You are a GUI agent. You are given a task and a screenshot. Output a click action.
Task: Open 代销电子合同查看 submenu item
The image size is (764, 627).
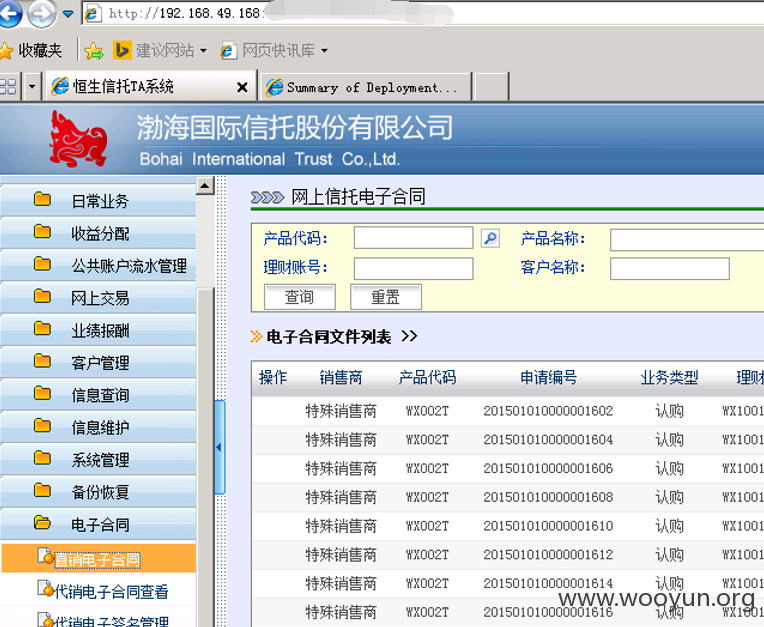pyautogui.click(x=111, y=591)
